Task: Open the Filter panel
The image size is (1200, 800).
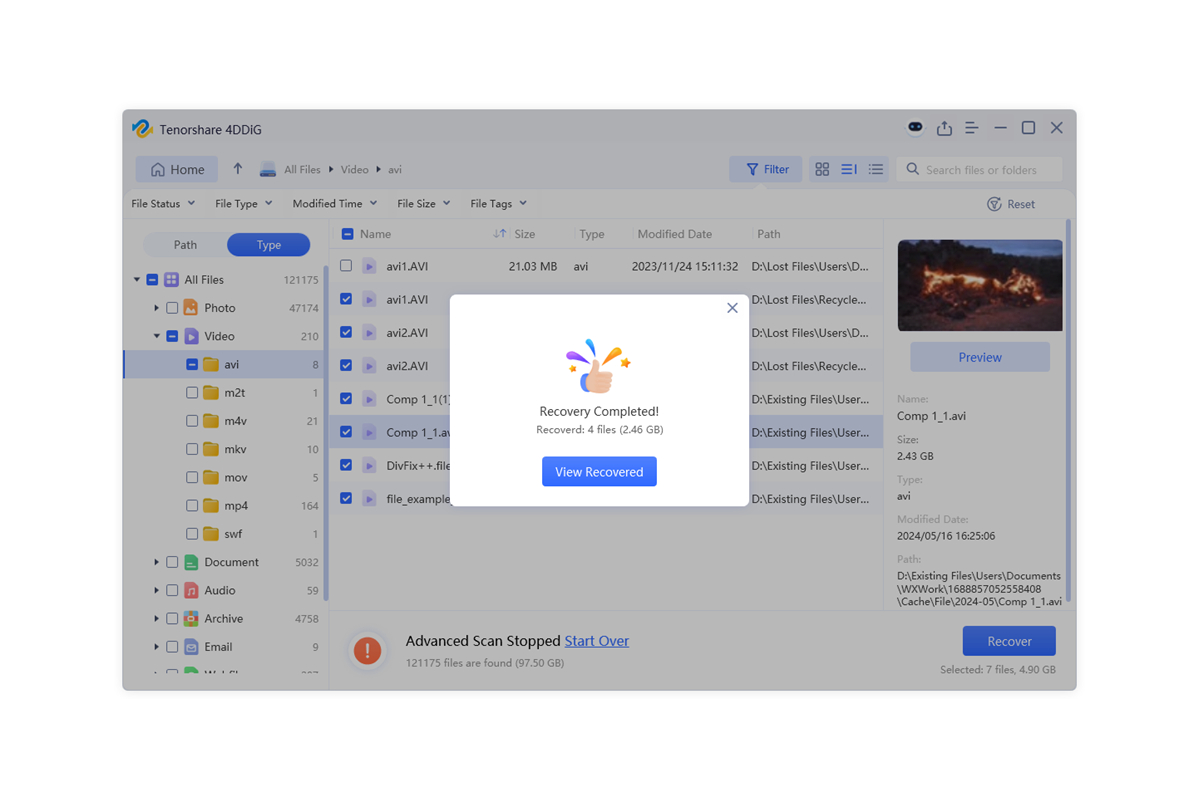Action: tap(766, 169)
